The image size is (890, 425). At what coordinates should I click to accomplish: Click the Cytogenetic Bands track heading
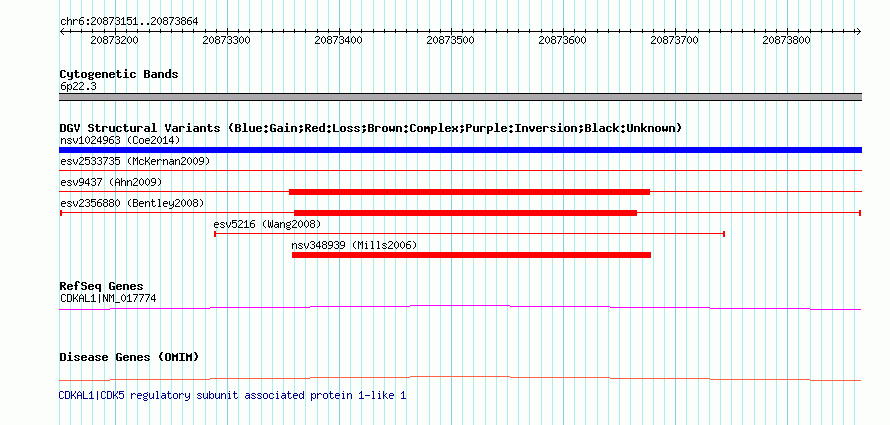point(119,74)
